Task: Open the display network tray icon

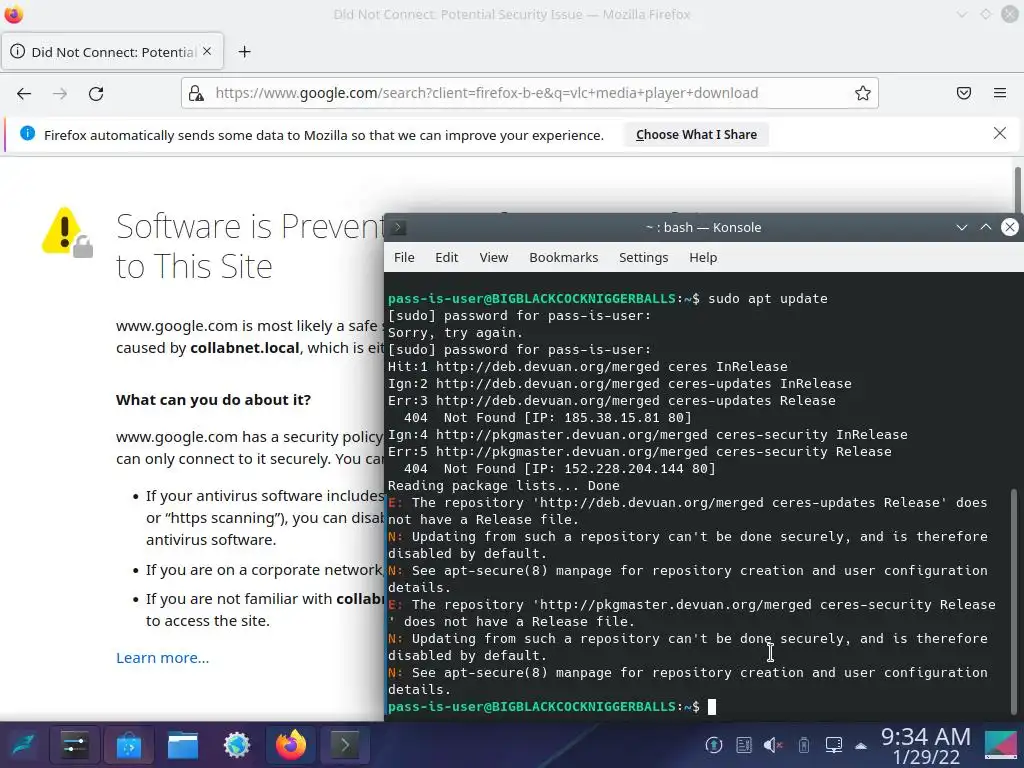Action: [834, 744]
